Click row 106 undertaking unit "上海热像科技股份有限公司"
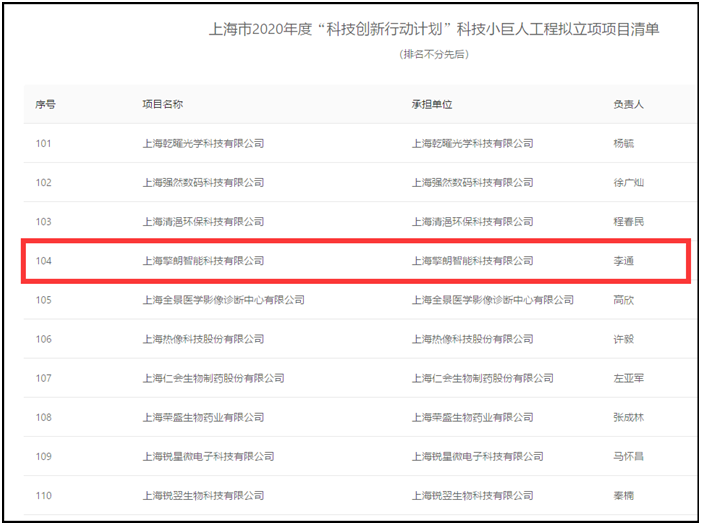This screenshot has height=525, width=701. point(473,339)
